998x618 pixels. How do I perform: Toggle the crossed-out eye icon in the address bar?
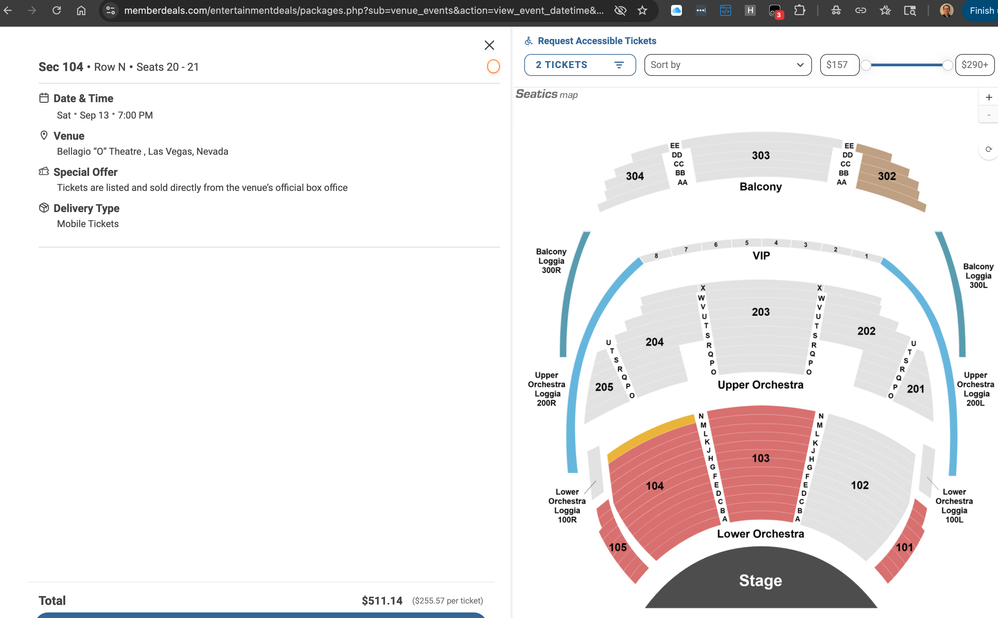coord(620,10)
